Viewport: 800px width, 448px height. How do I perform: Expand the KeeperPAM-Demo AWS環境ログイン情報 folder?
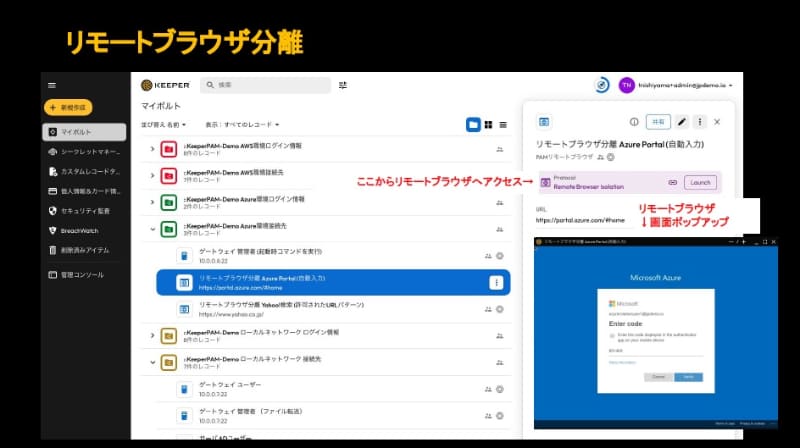(152, 149)
